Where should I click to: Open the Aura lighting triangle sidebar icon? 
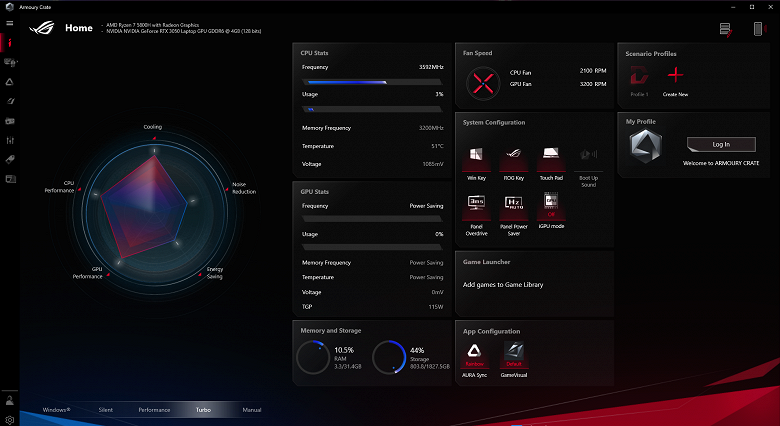click(x=10, y=82)
